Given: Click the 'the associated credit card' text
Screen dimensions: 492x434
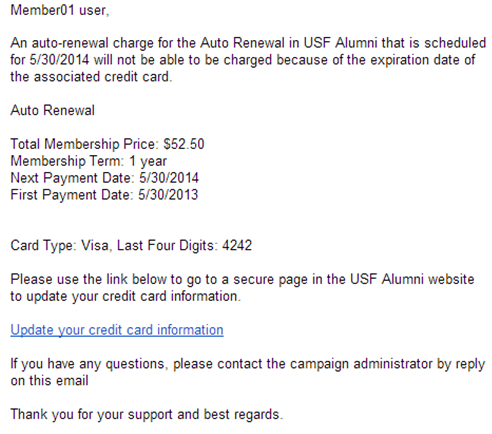Looking at the screenshot, I should pos(91,77).
